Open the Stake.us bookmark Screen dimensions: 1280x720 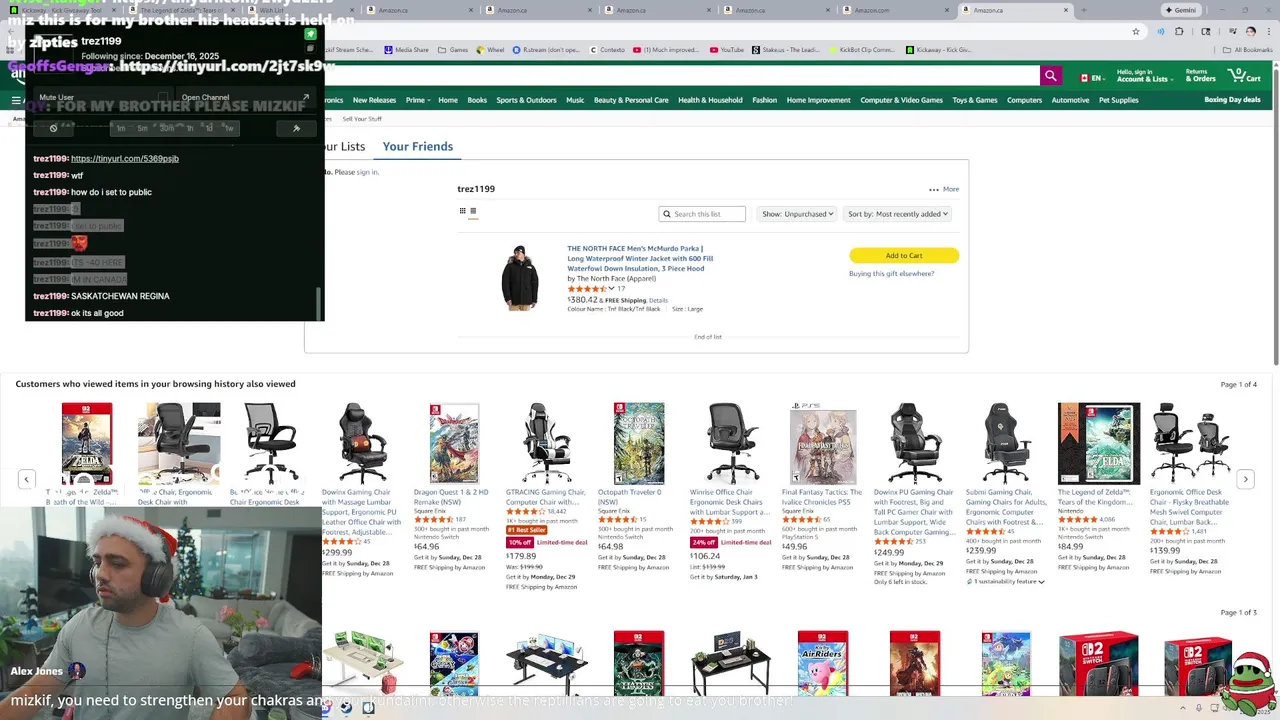pyautogui.click(x=785, y=49)
